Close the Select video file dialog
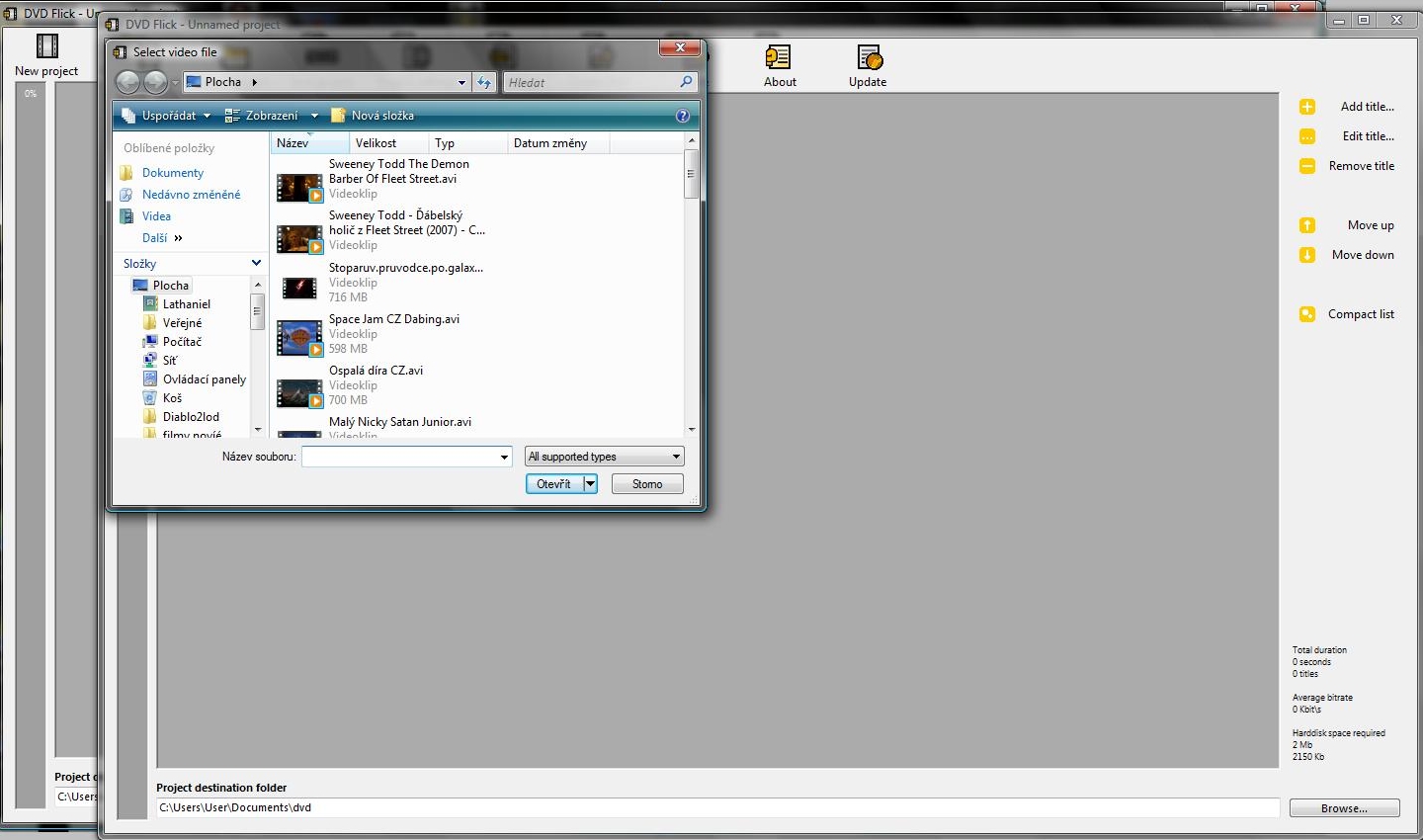 click(x=680, y=48)
